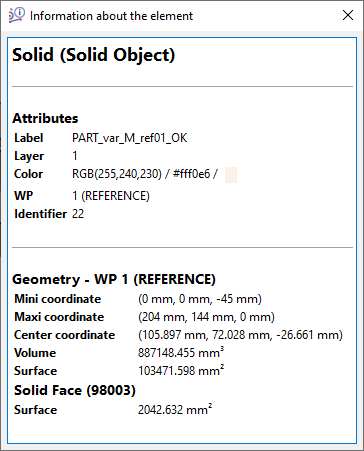364x451 pixels.
Task: Click the Volume value 887148.455 mm³
Action: pos(181,353)
